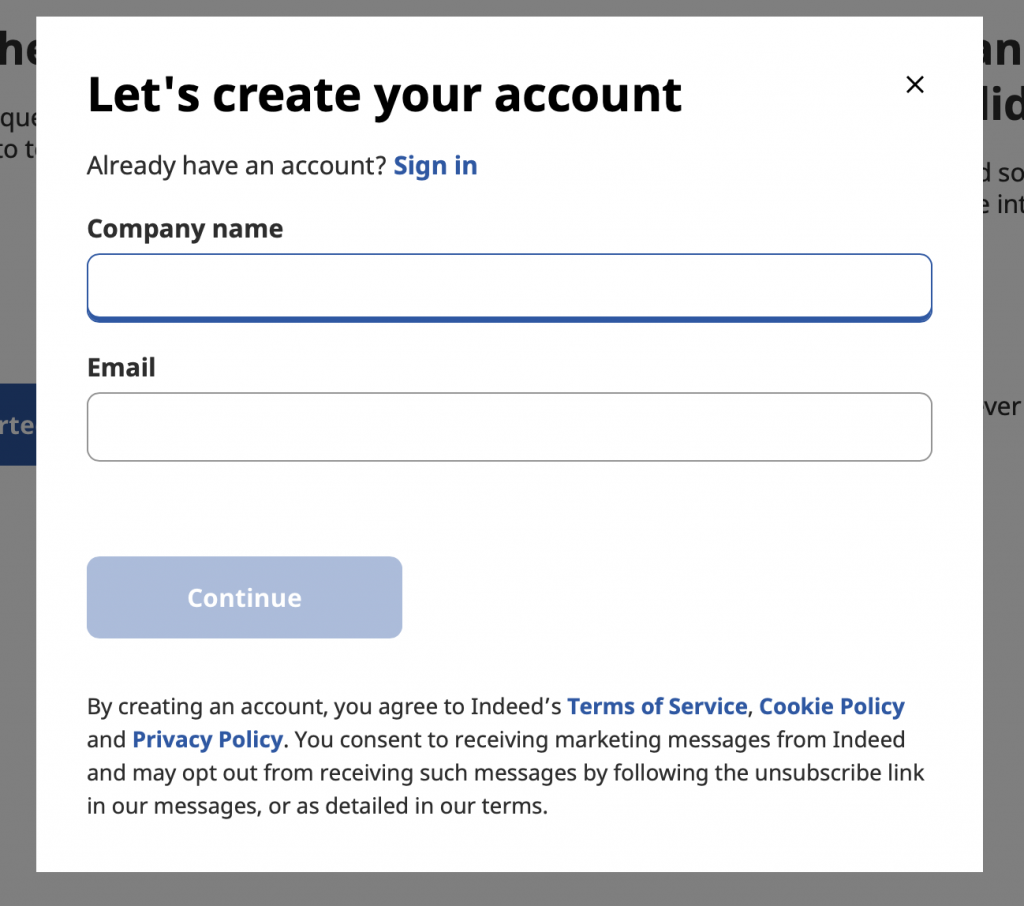Open Terms of Service from the consent text

656,706
